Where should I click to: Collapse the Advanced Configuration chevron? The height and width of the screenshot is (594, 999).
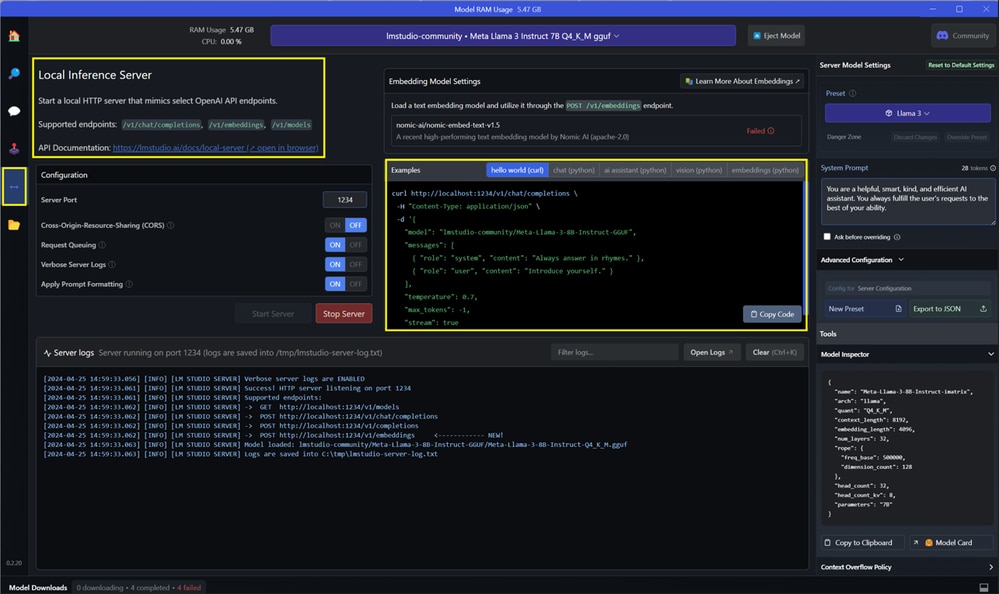tap(901, 260)
